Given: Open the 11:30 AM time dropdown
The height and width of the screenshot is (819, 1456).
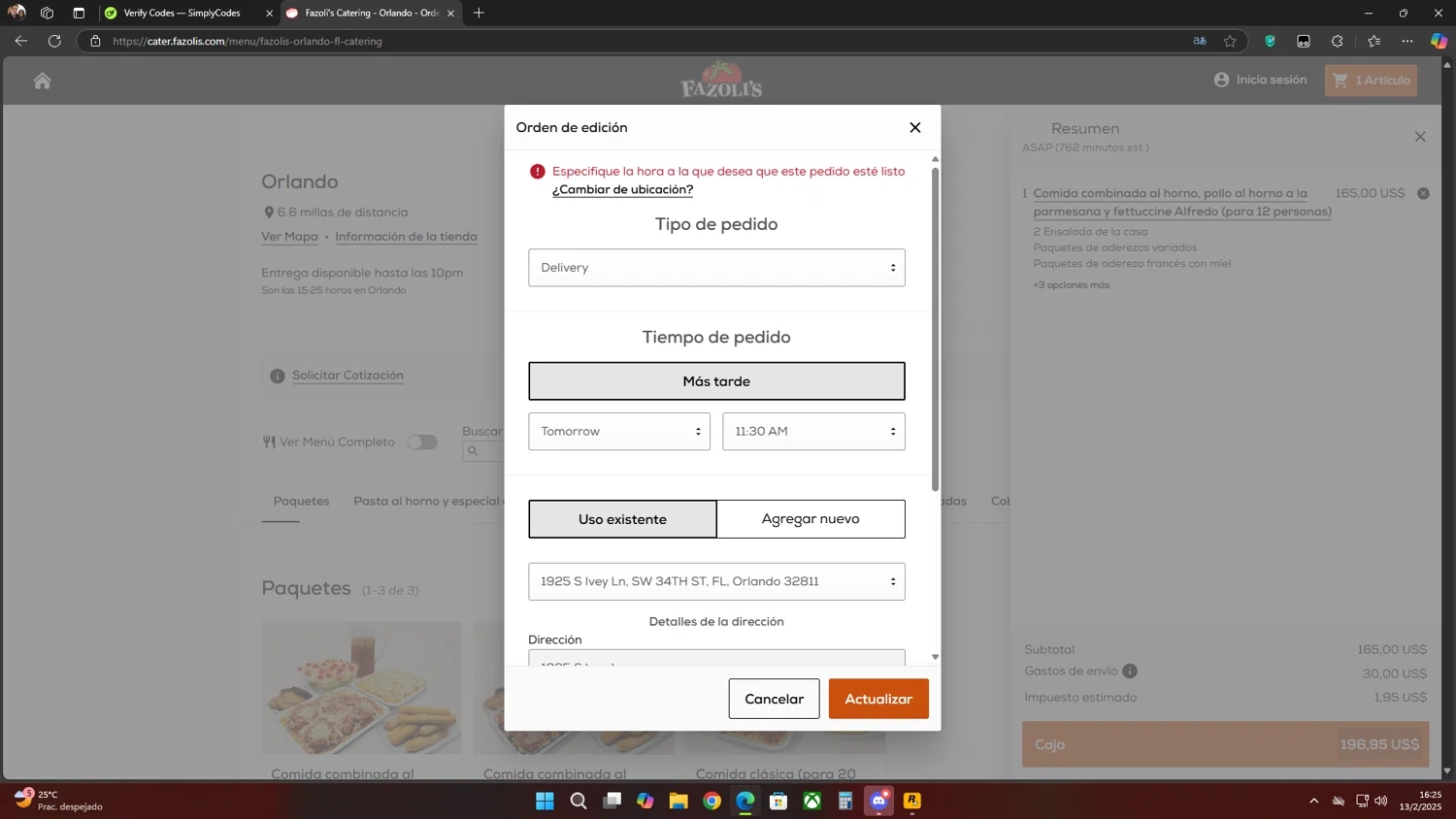Looking at the screenshot, I should [812, 432].
